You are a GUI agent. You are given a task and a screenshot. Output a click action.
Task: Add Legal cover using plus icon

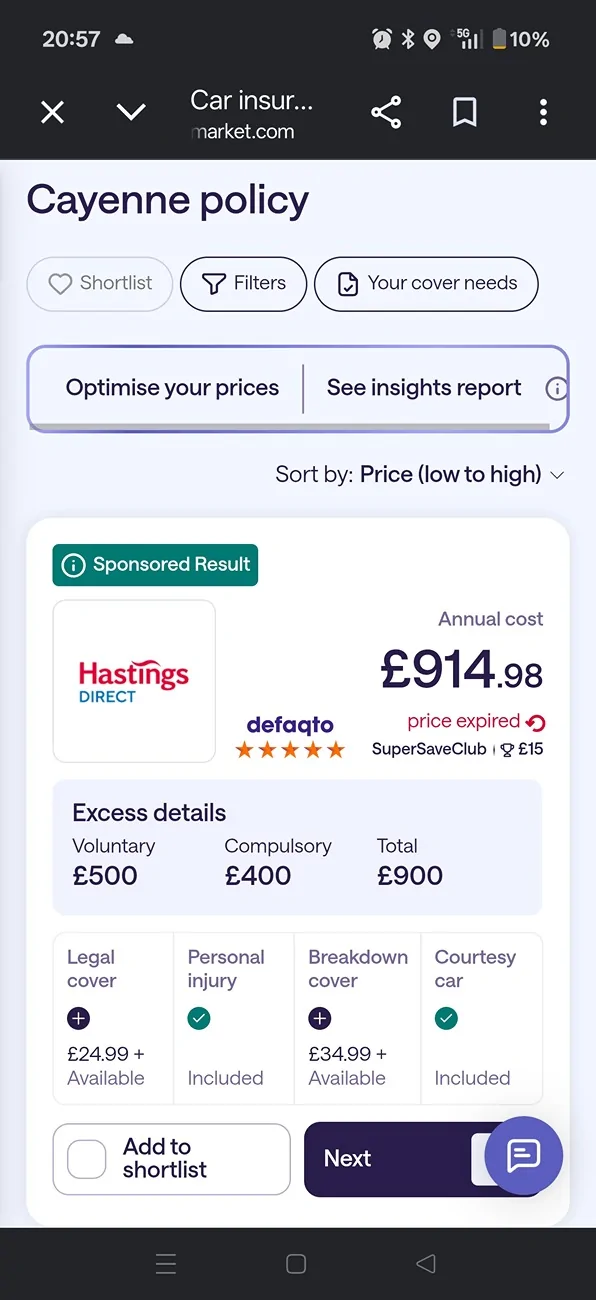79,1018
